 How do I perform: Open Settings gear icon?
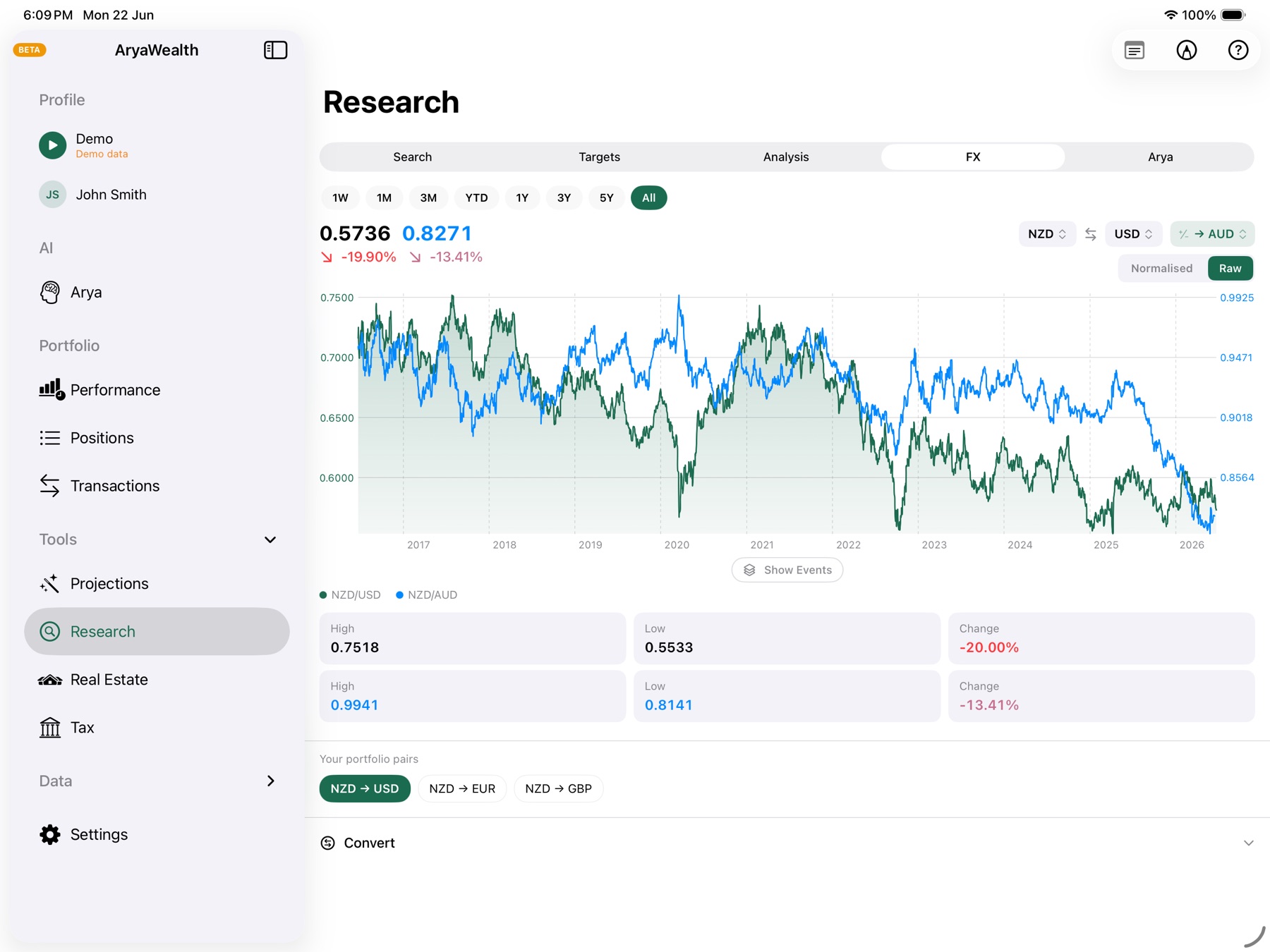coord(50,834)
